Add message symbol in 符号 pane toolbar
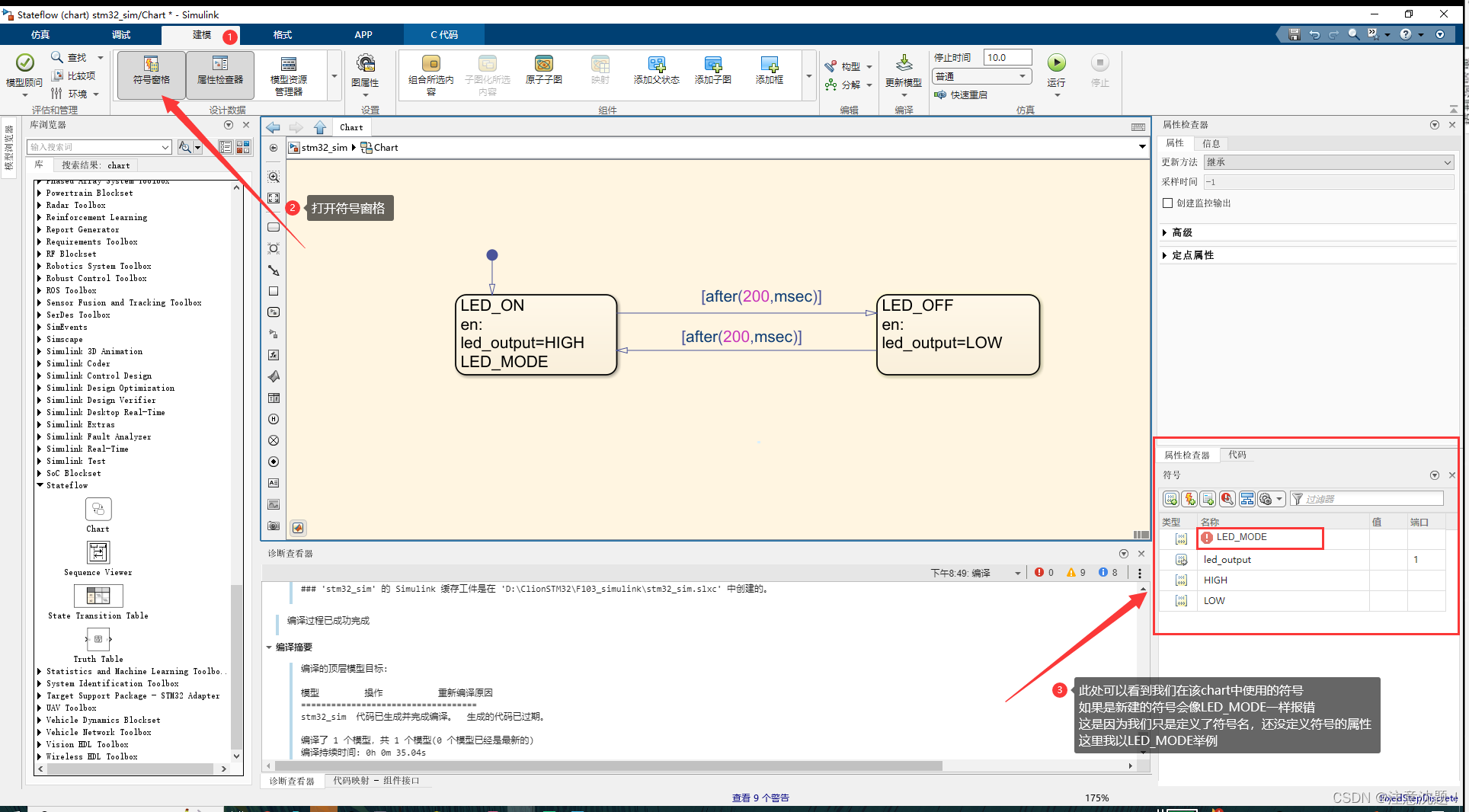The width and height of the screenshot is (1469, 812). click(1208, 499)
